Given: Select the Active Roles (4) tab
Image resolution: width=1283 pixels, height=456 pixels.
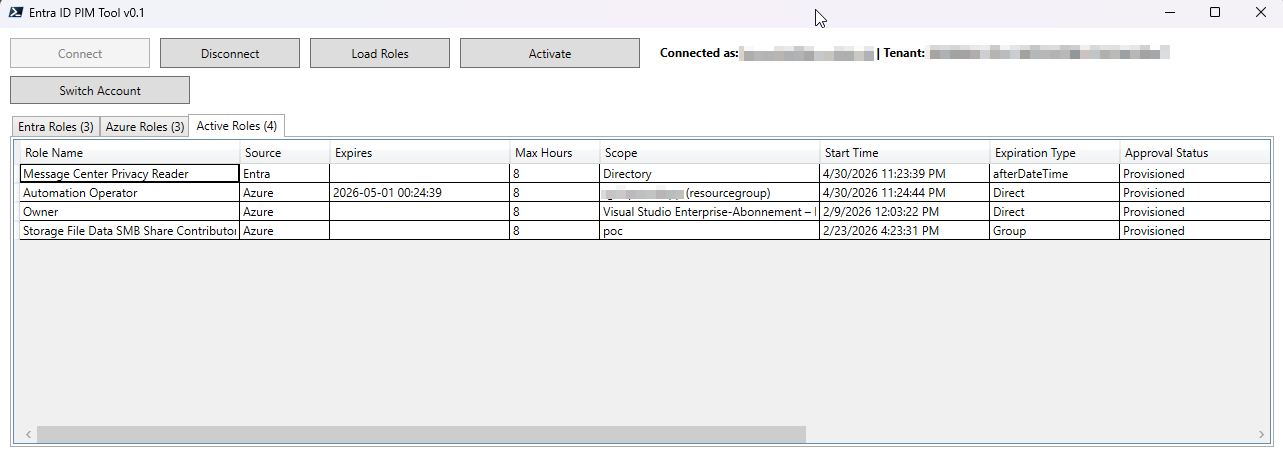Looking at the screenshot, I should point(237,126).
